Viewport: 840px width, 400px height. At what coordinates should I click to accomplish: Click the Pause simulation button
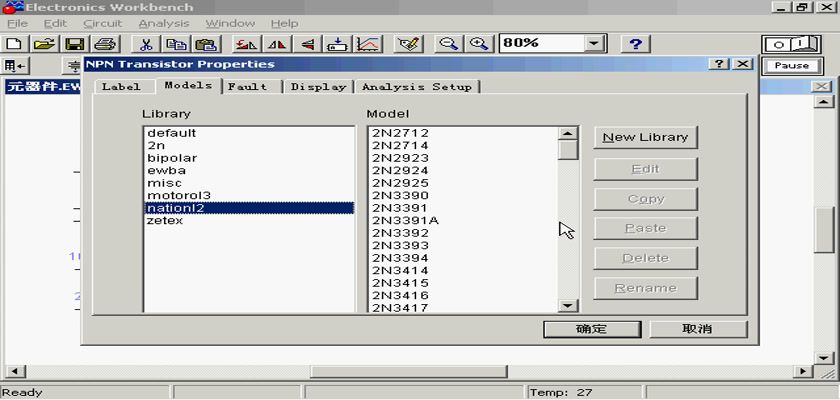point(791,66)
